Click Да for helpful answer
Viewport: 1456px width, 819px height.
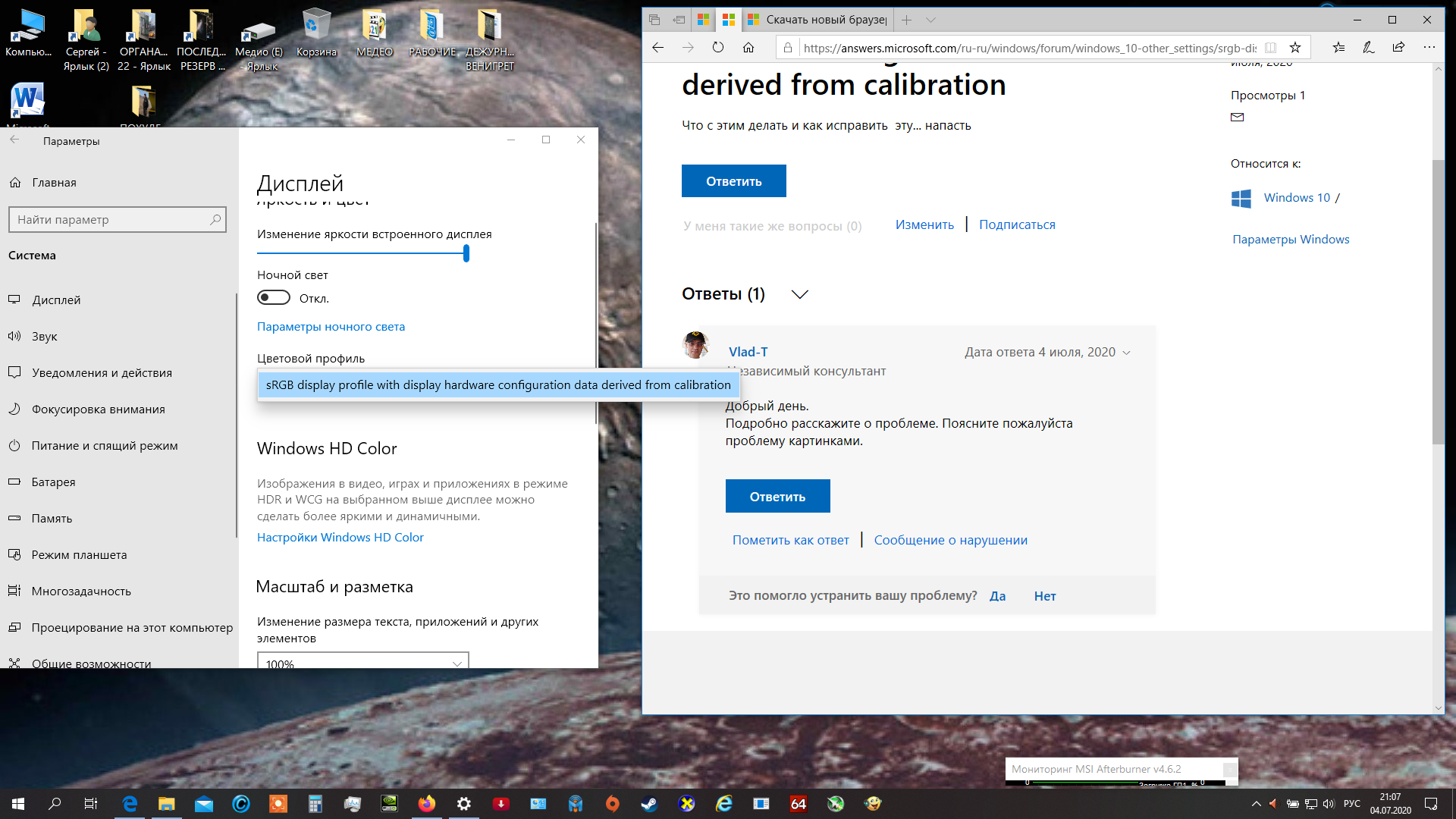[997, 596]
